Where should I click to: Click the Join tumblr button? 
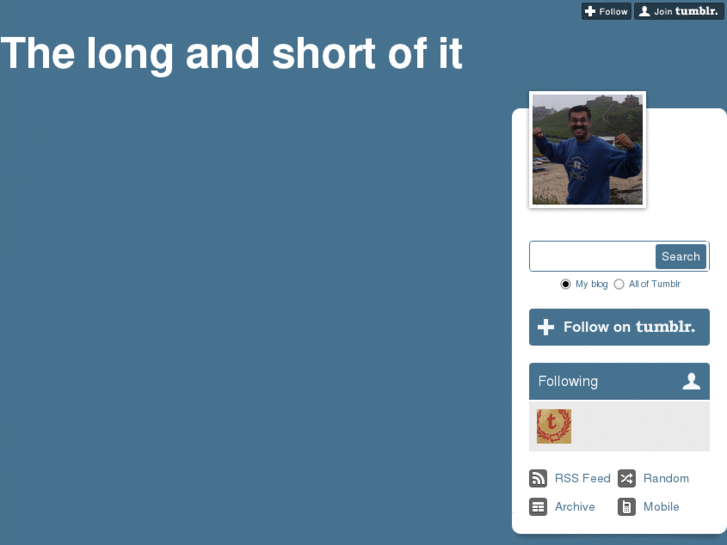point(679,11)
